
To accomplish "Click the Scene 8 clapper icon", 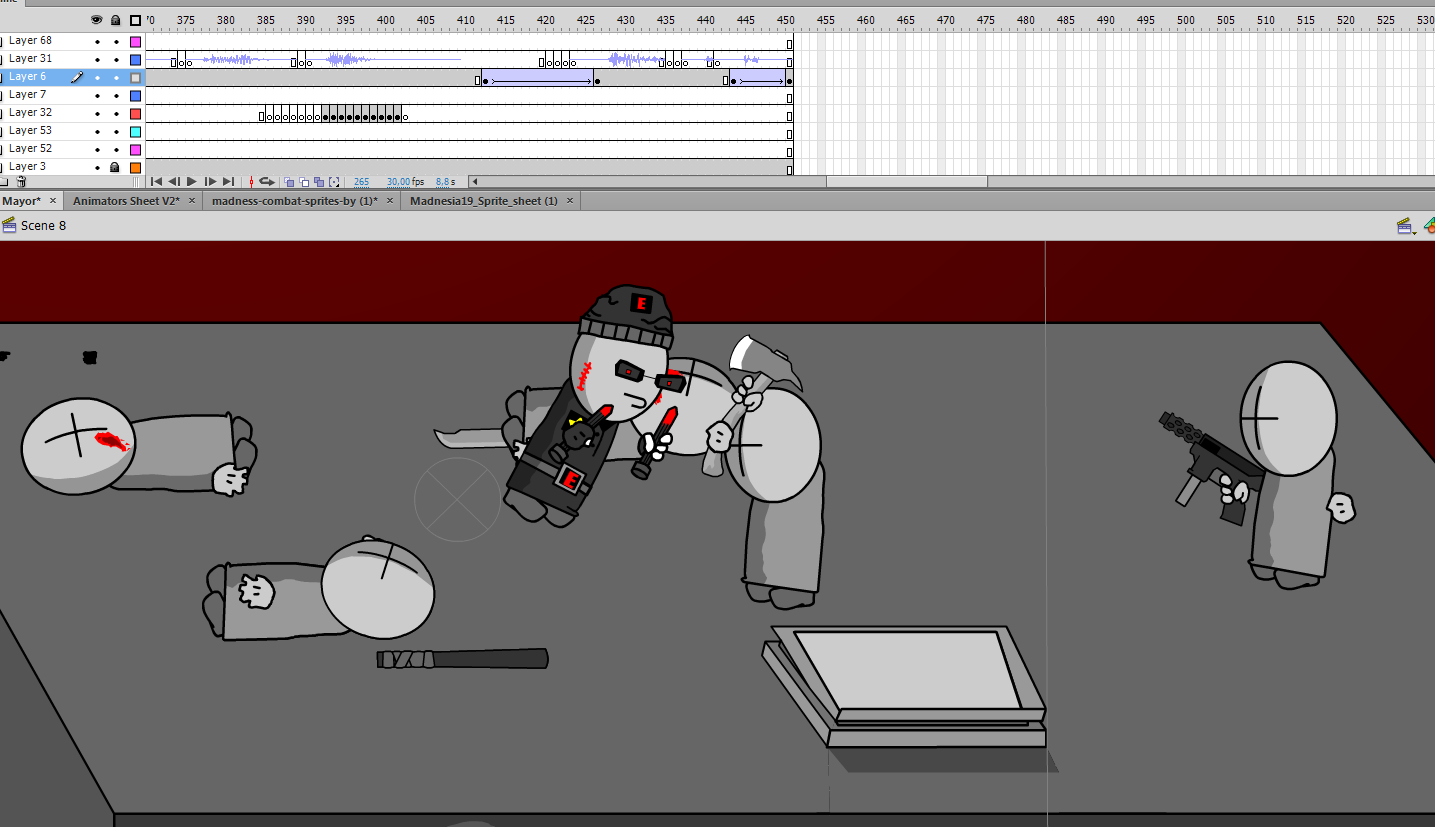I will pos(10,225).
